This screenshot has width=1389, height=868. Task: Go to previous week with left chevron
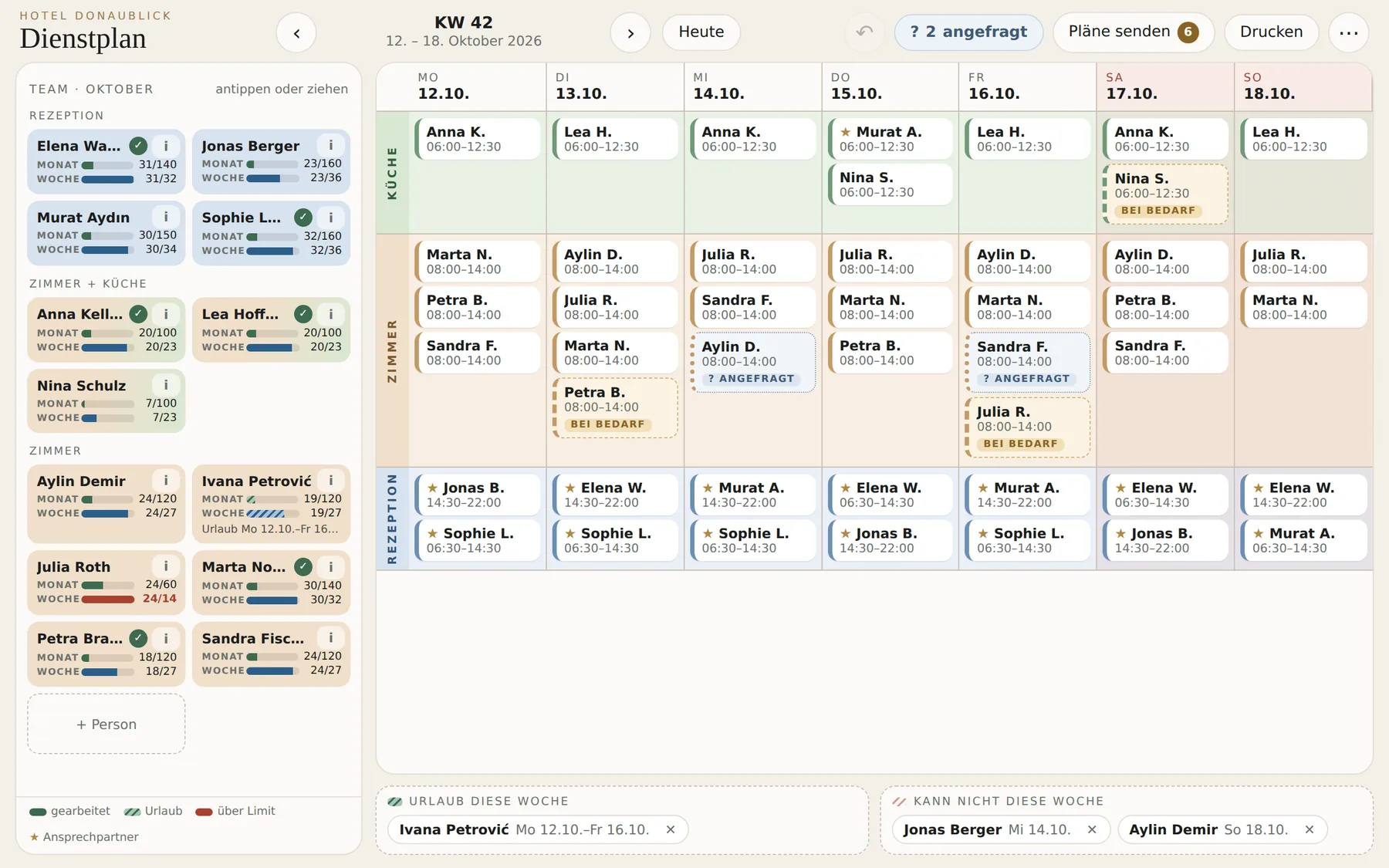(296, 33)
